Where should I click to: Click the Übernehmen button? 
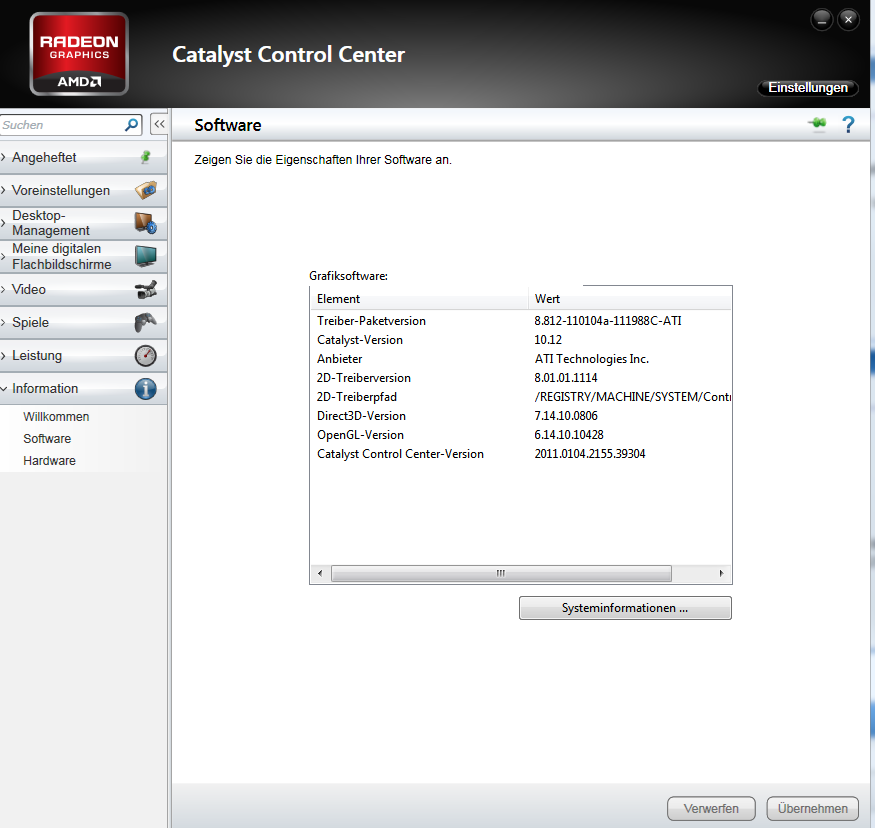coord(812,808)
